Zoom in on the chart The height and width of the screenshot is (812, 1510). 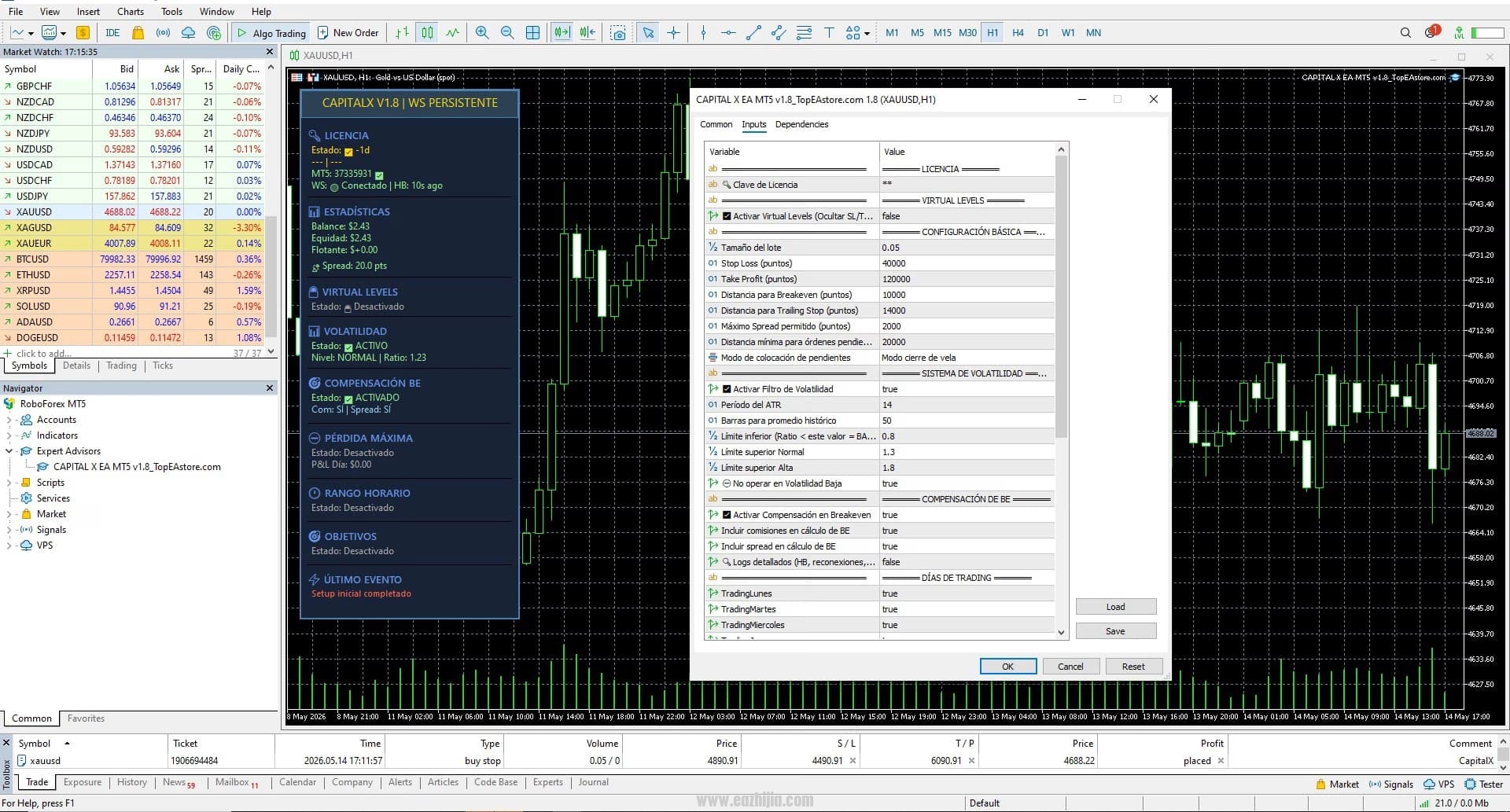[x=482, y=33]
